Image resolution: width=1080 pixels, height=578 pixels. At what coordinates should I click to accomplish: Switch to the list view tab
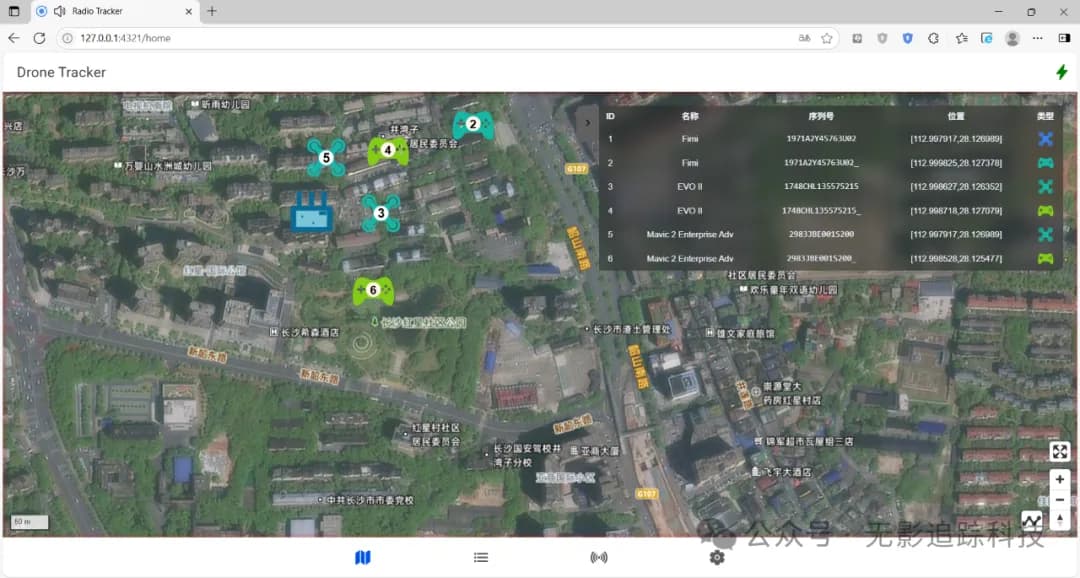(x=481, y=557)
